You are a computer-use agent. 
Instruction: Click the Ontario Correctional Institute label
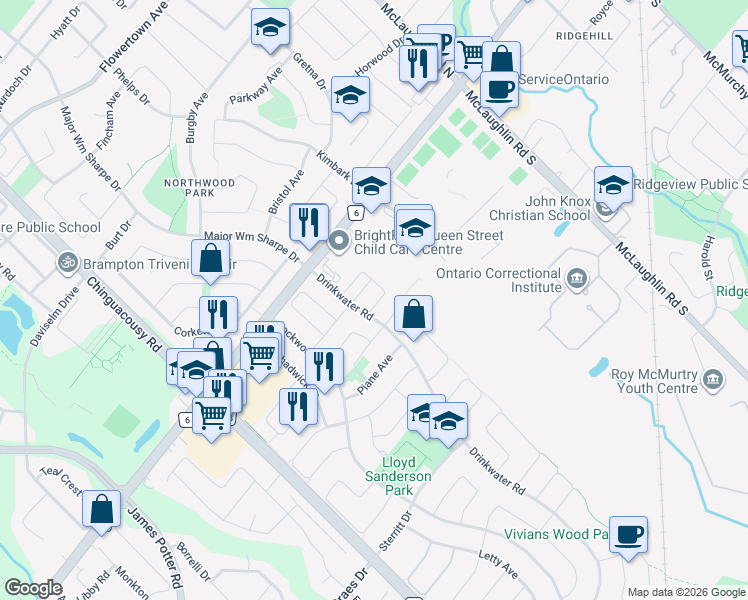[499, 280]
